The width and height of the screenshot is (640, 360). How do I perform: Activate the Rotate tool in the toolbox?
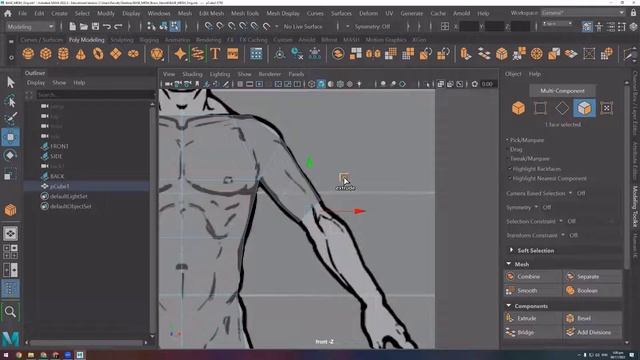(10, 156)
